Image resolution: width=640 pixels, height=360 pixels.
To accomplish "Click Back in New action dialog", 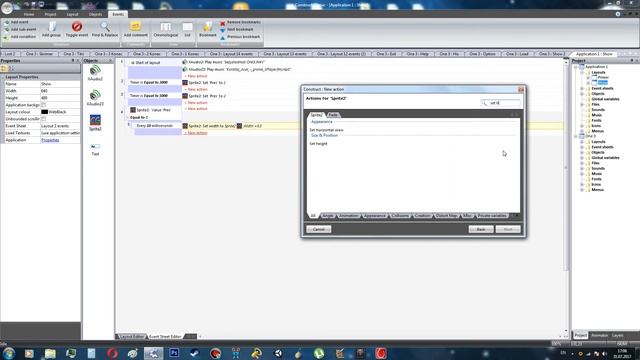I will point(481,229).
